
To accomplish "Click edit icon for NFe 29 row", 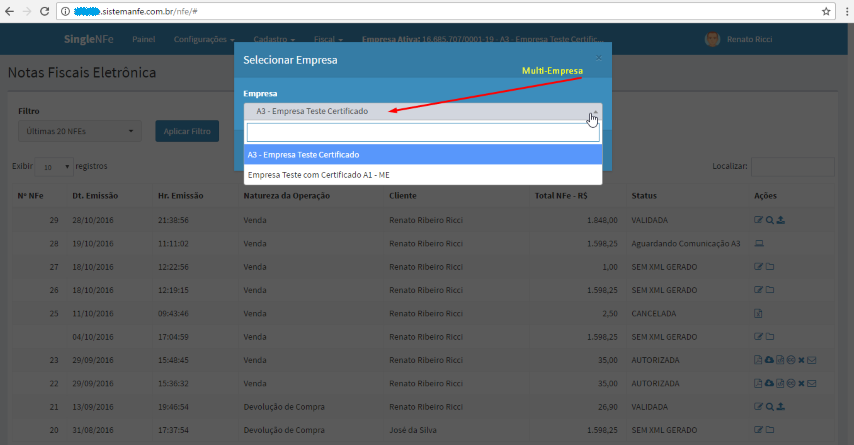I will coord(758,219).
